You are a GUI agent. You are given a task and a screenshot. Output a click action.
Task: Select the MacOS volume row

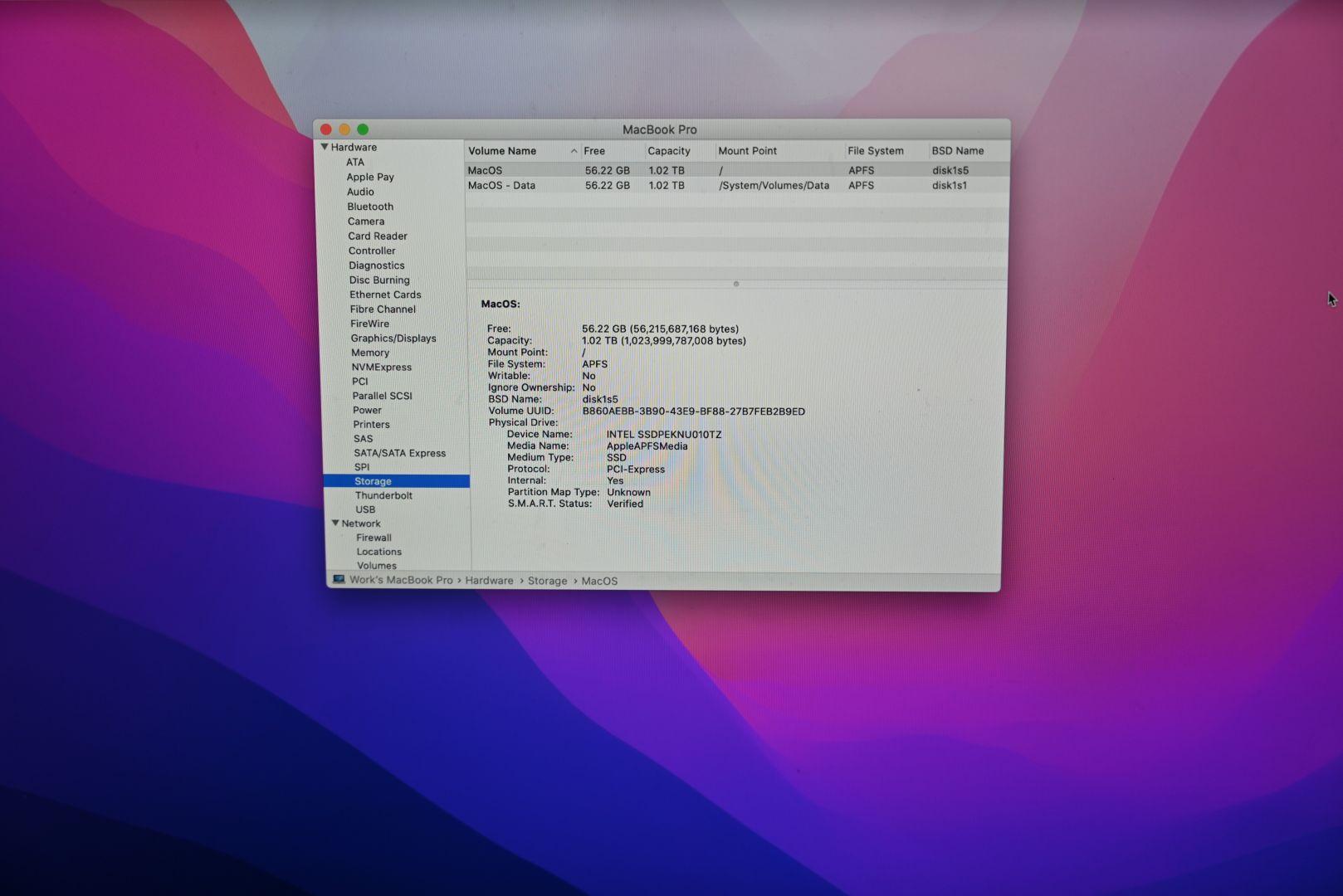point(485,170)
